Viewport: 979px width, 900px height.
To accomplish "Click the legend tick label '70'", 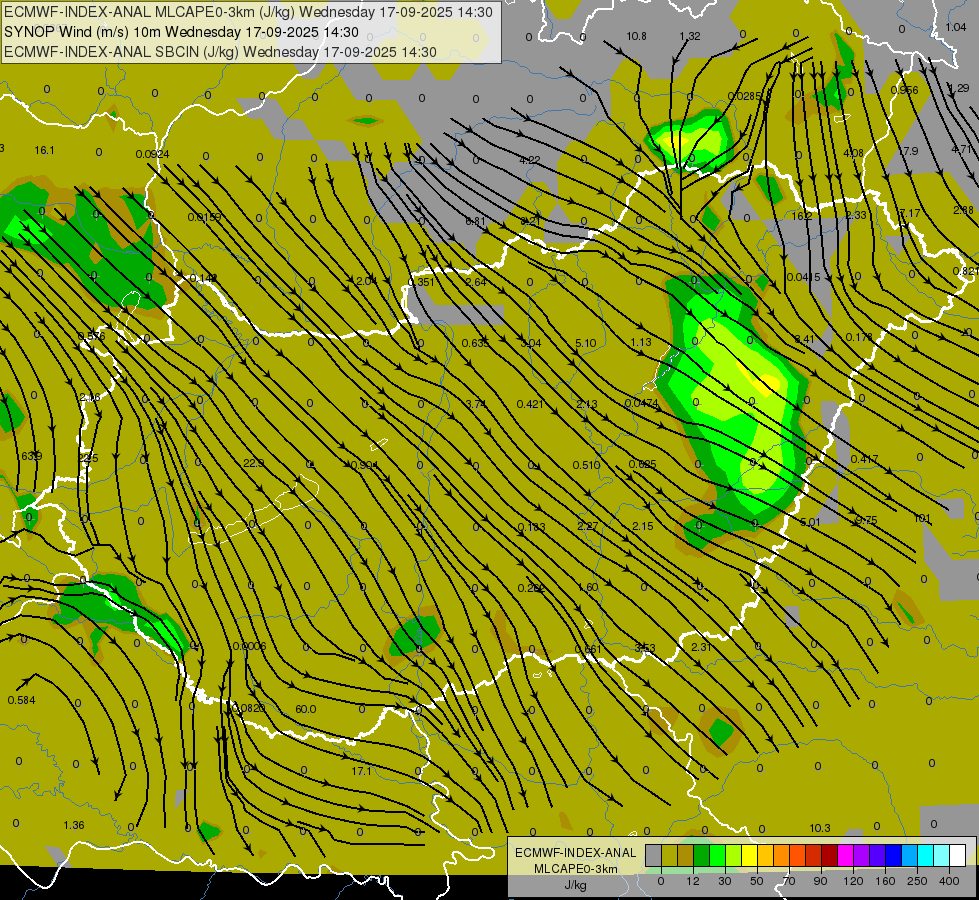I will tap(789, 881).
